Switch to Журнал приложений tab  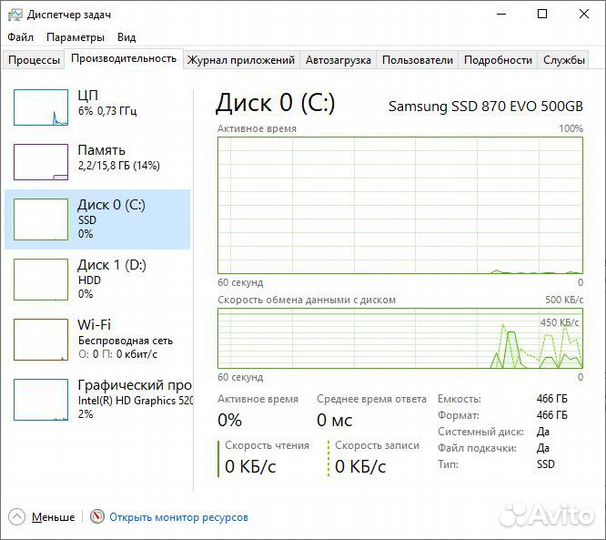coord(241,60)
